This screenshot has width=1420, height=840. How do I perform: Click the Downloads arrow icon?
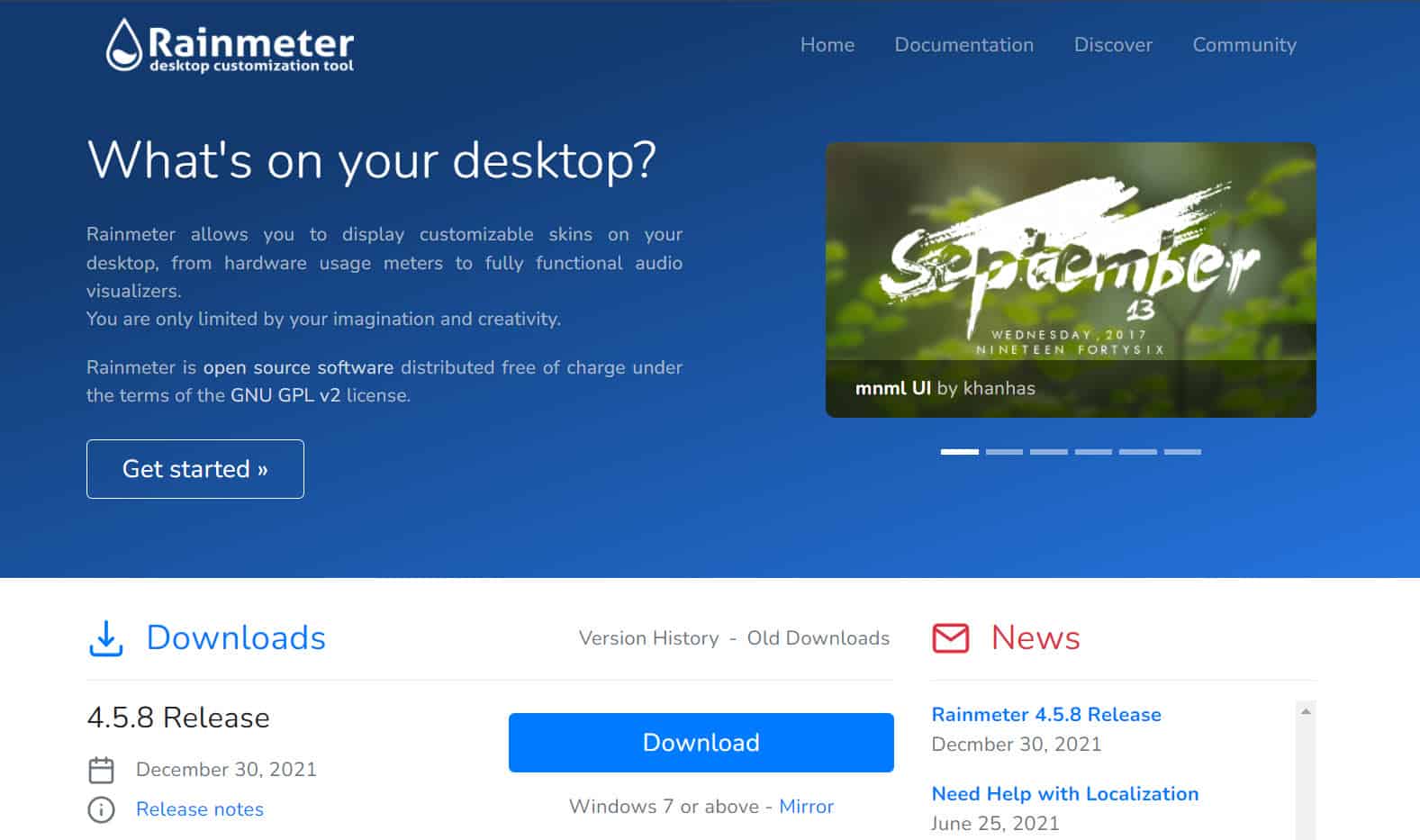point(106,638)
